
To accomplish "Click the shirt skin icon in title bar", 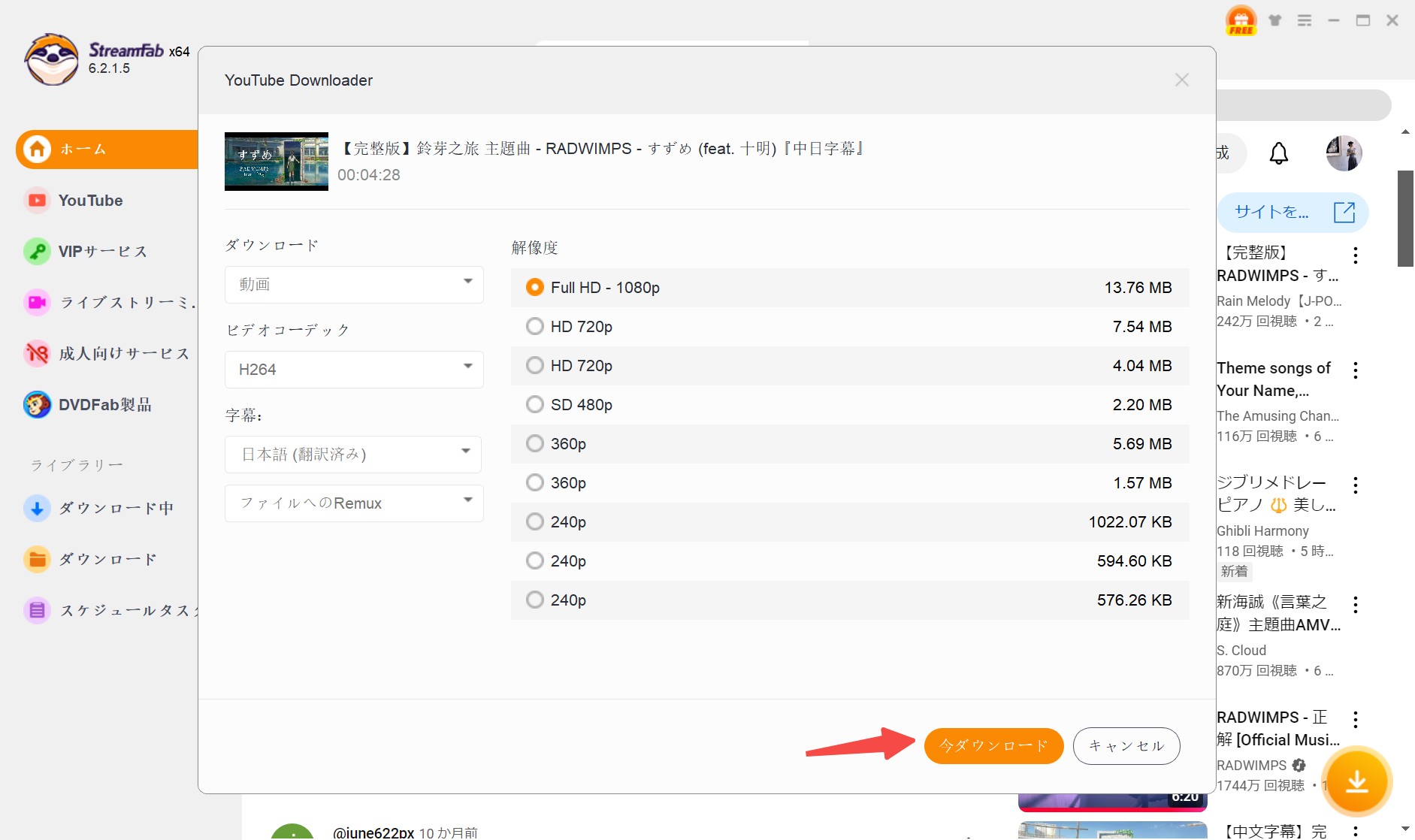I will tap(1275, 20).
